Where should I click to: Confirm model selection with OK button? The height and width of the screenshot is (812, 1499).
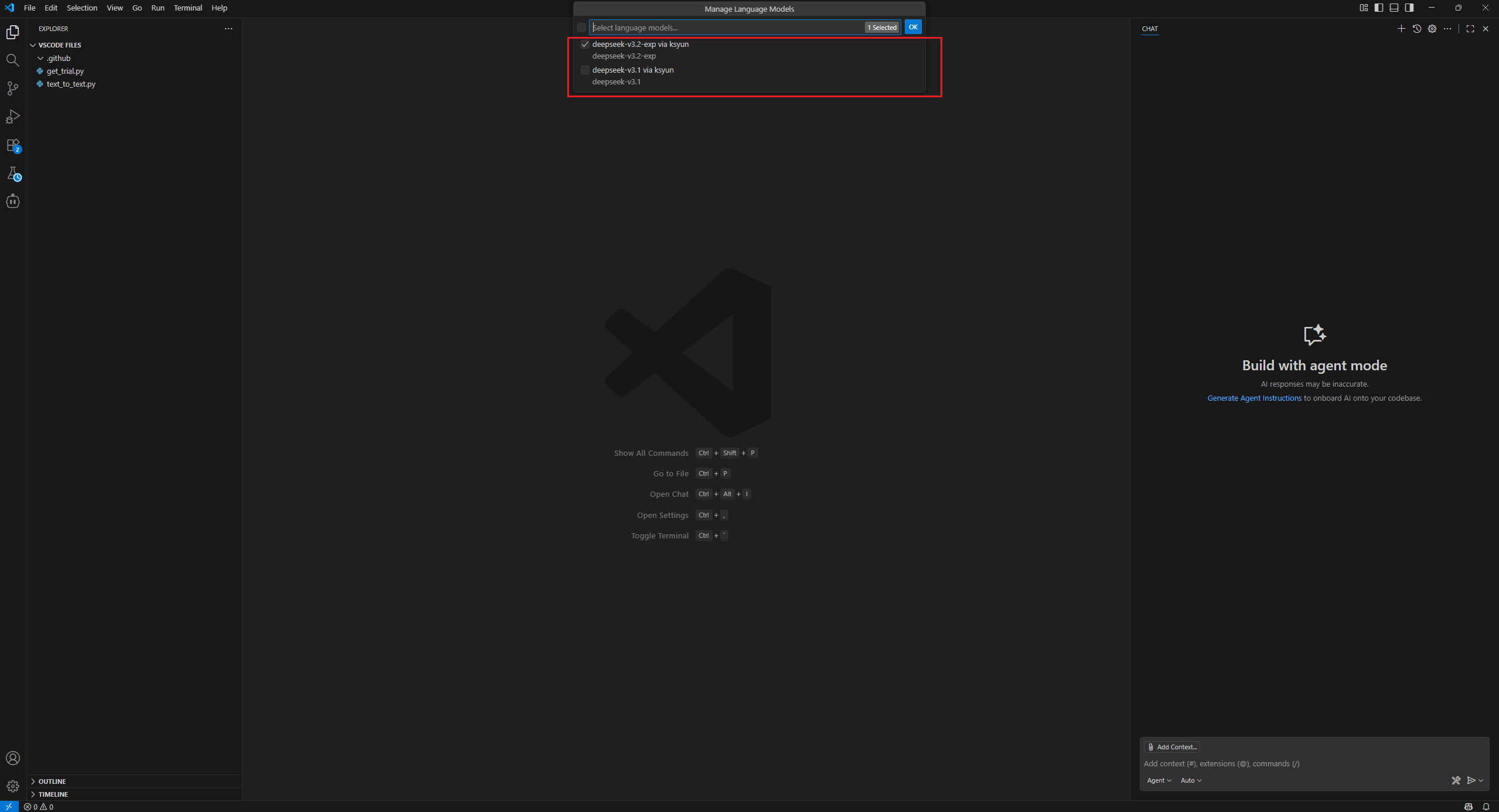click(x=912, y=27)
